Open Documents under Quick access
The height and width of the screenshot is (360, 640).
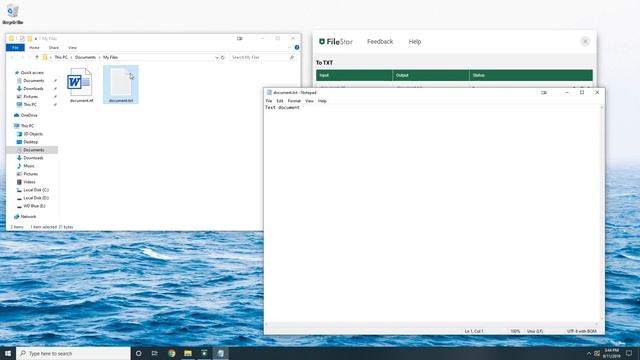[33, 81]
